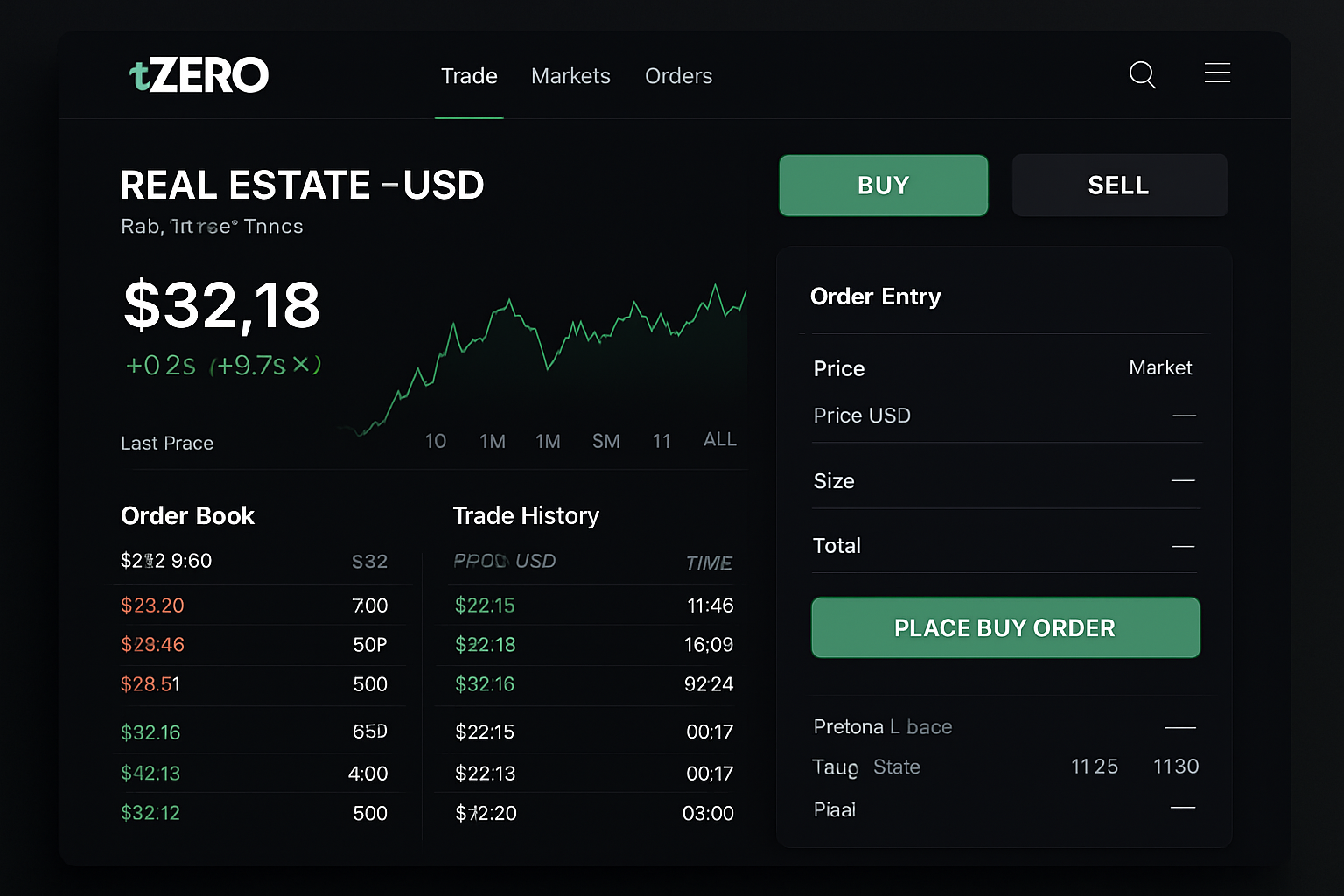Click the tZERO logo
Screen dimensions: 1344x896
[x=199, y=75]
